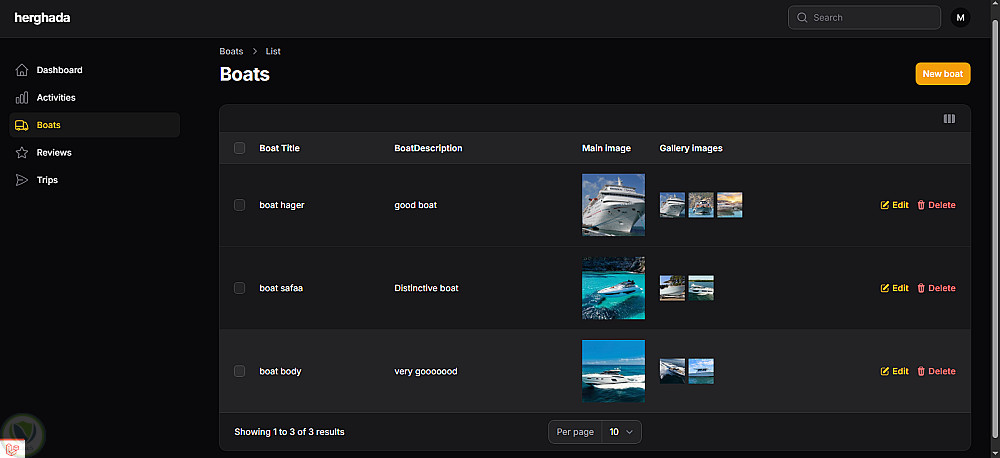Image resolution: width=1000 pixels, height=458 pixels.
Task: Click the Laravel debug icon at the bottom left
Action: click(x=15, y=449)
